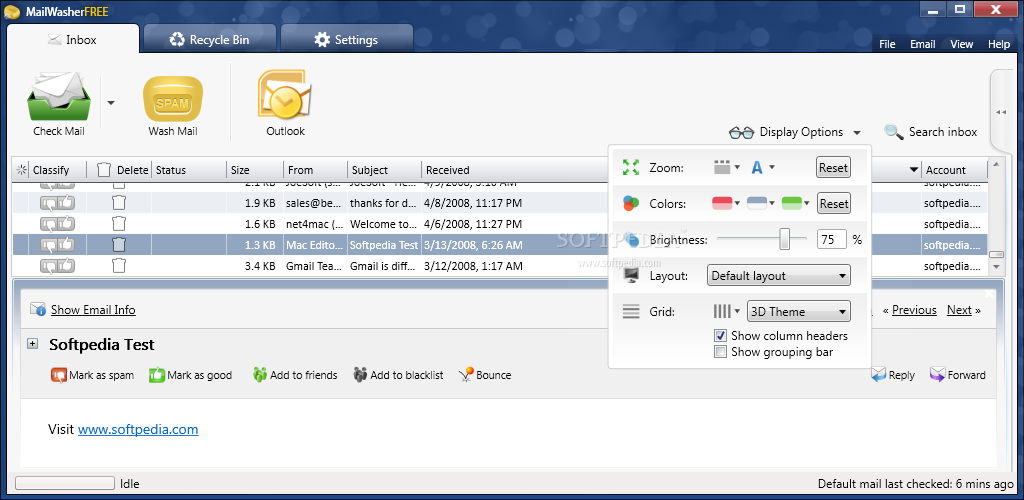Click the Wash Mail spam icon
Viewport: 1024px width, 500px height.
(x=173, y=99)
